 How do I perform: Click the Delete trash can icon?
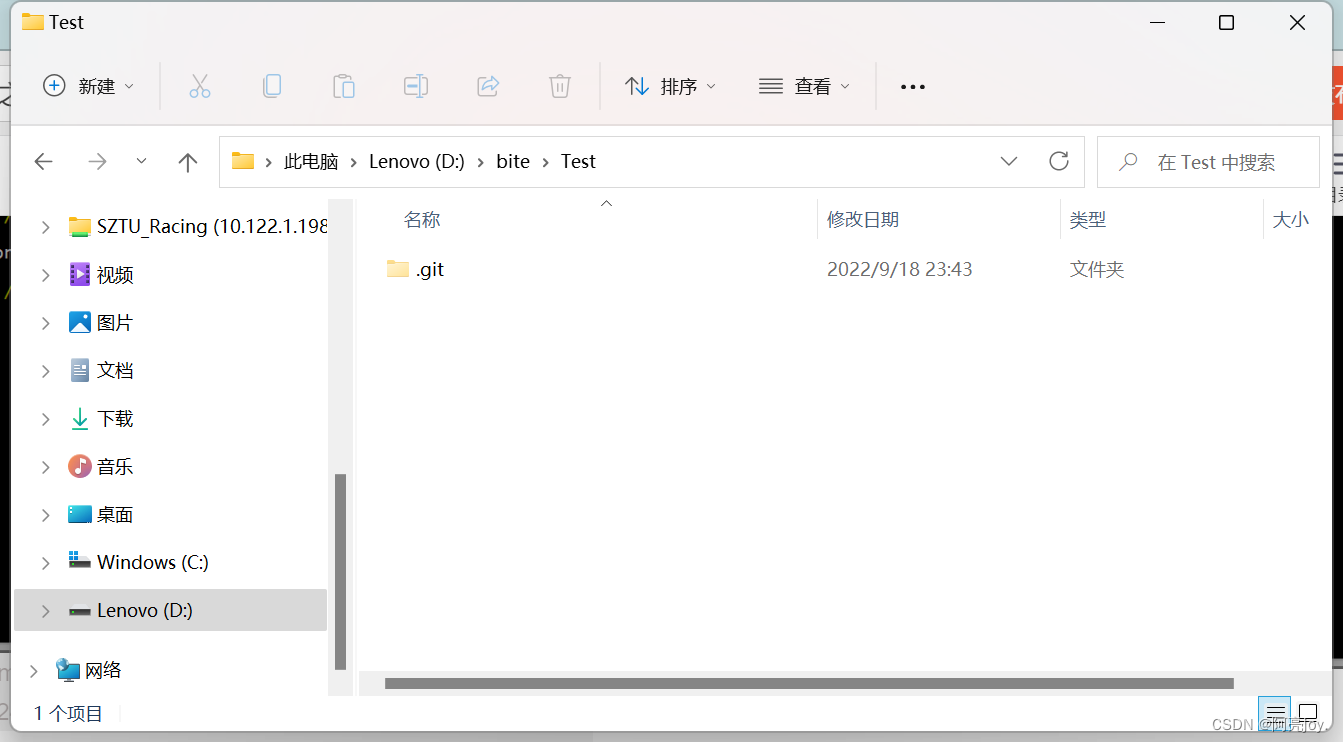pos(560,86)
